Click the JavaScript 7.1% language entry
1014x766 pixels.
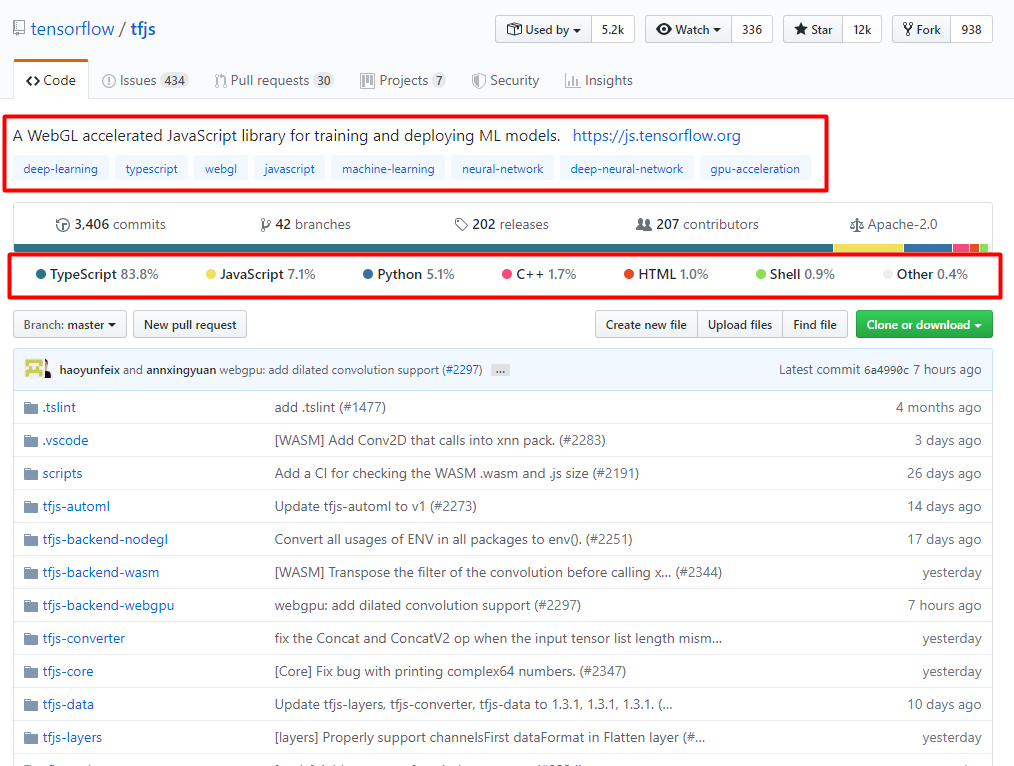261,274
